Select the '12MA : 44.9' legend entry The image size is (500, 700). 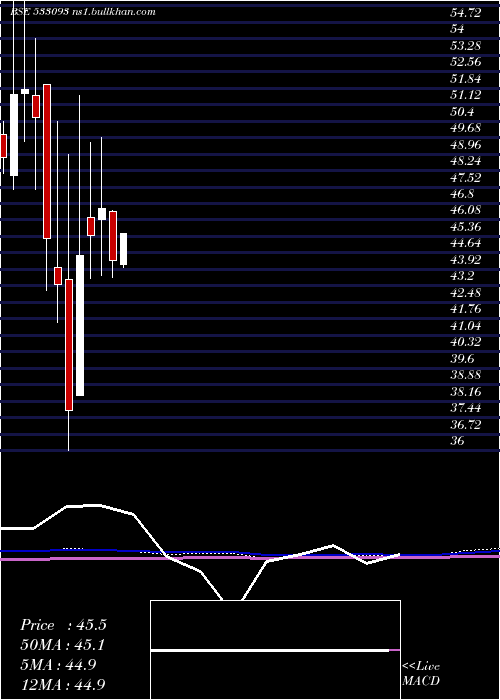(x=63, y=685)
